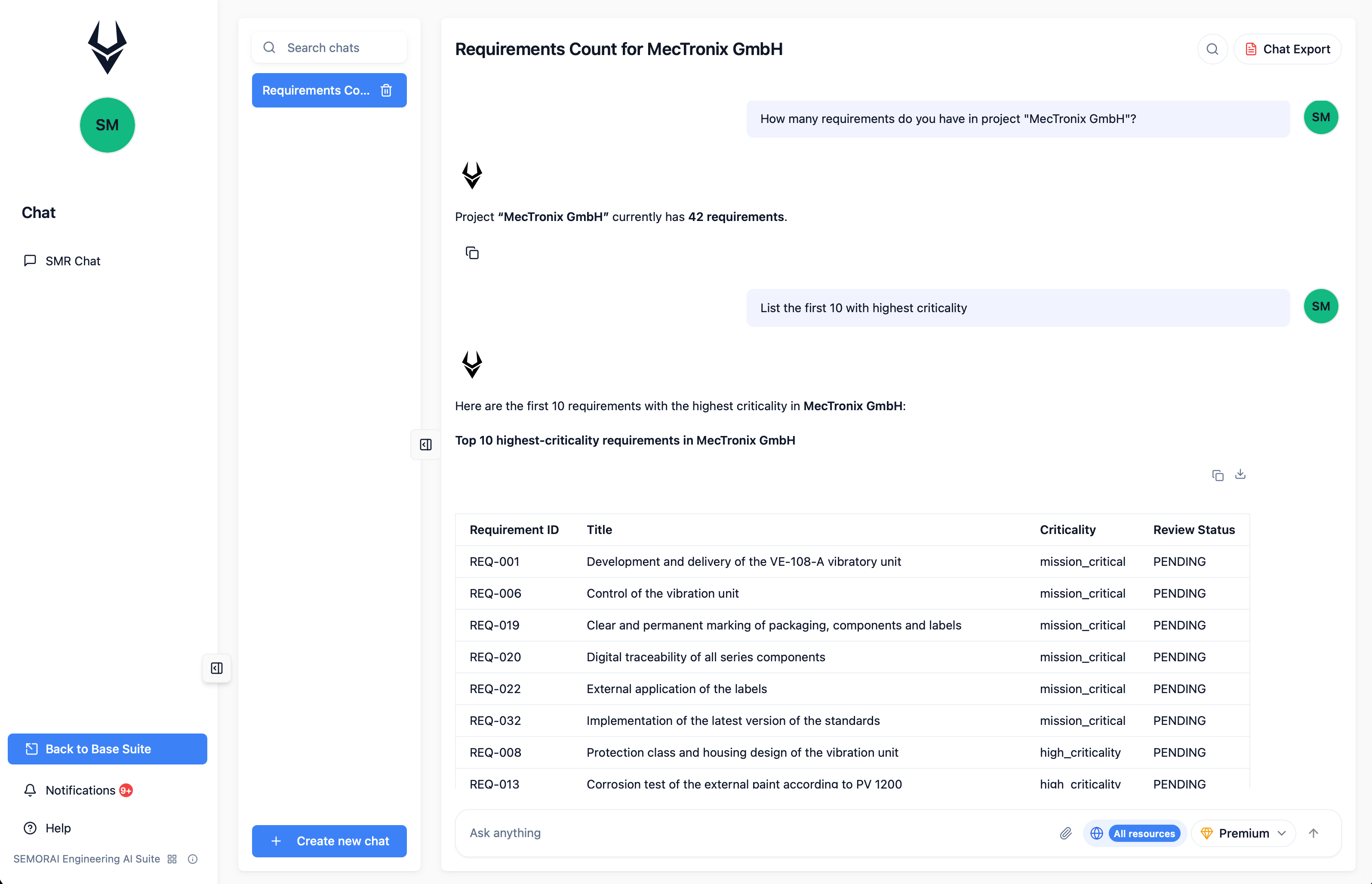Collapse the left sidebar panel

[x=216, y=668]
